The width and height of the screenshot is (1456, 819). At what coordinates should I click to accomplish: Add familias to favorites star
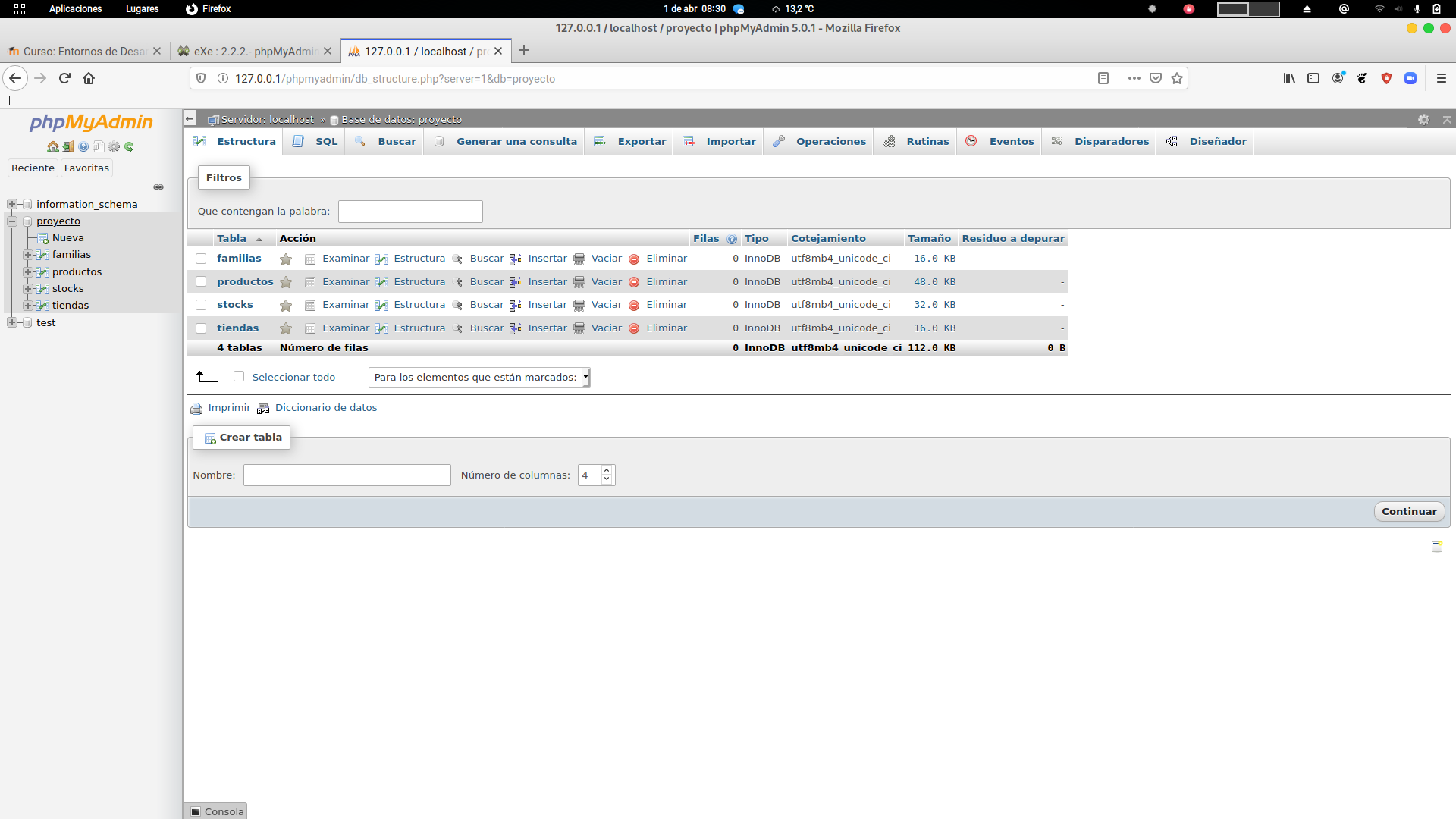pos(286,259)
